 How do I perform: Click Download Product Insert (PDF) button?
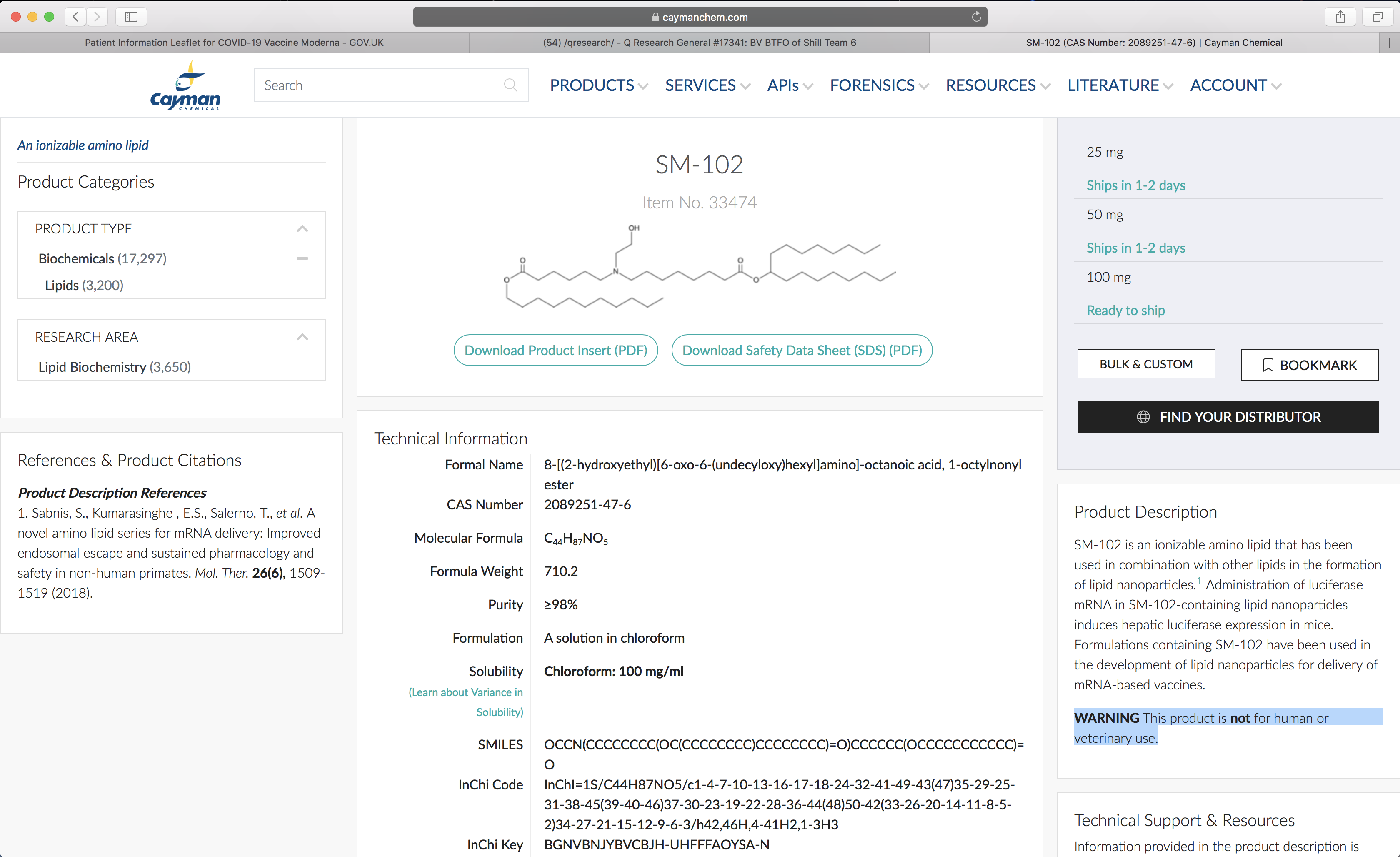click(556, 350)
